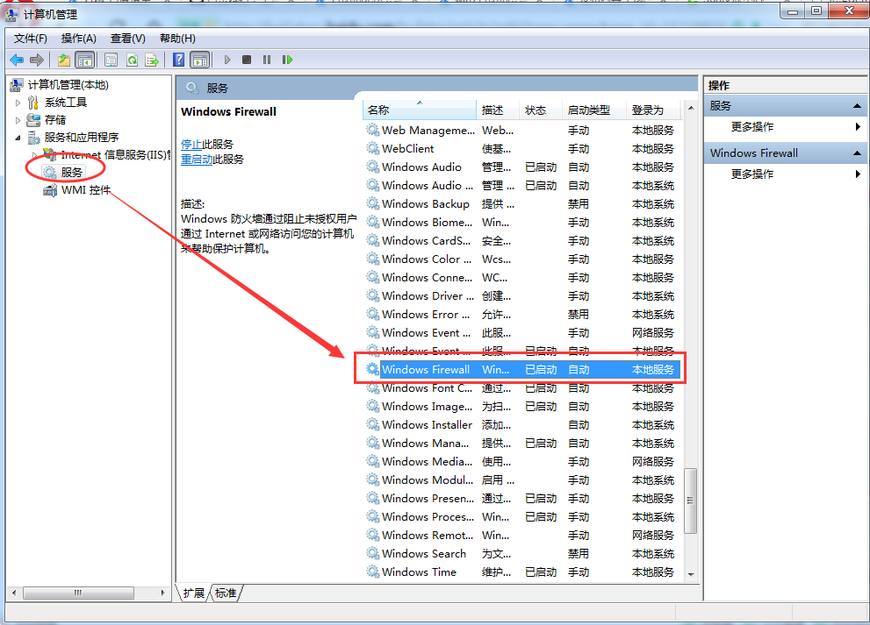870x625 pixels.
Task: Click the gear icon of Windows Audio
Action: click(x=373, y=167)
